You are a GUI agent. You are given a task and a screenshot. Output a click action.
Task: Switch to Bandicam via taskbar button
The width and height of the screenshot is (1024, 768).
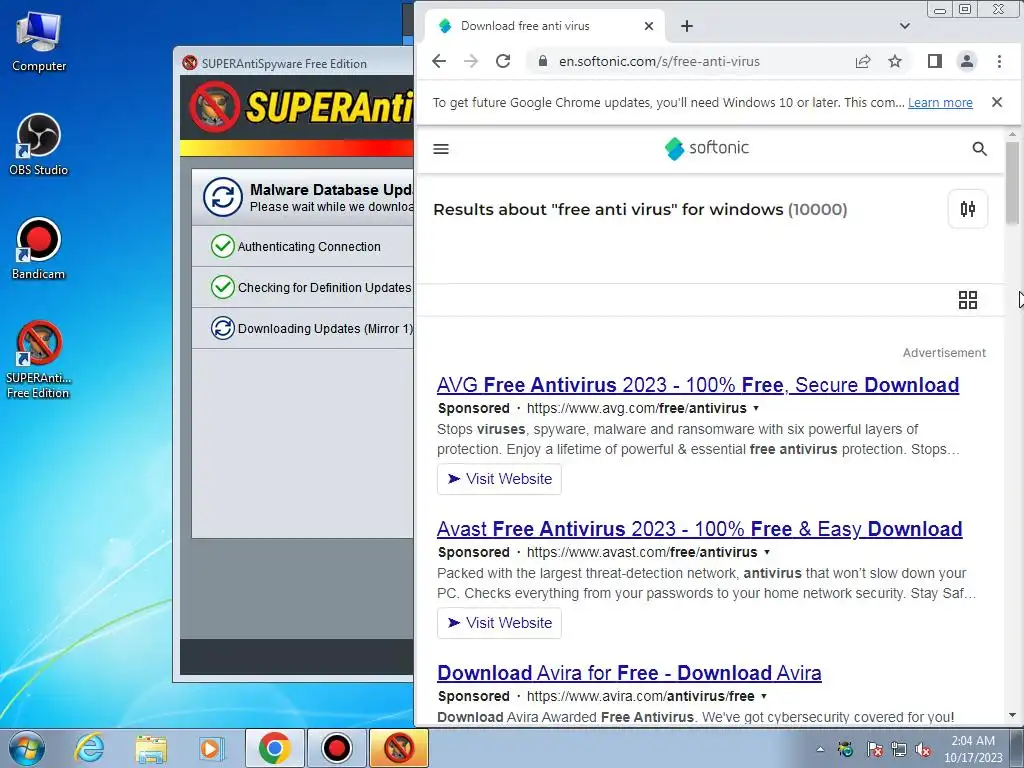[336, 748]
